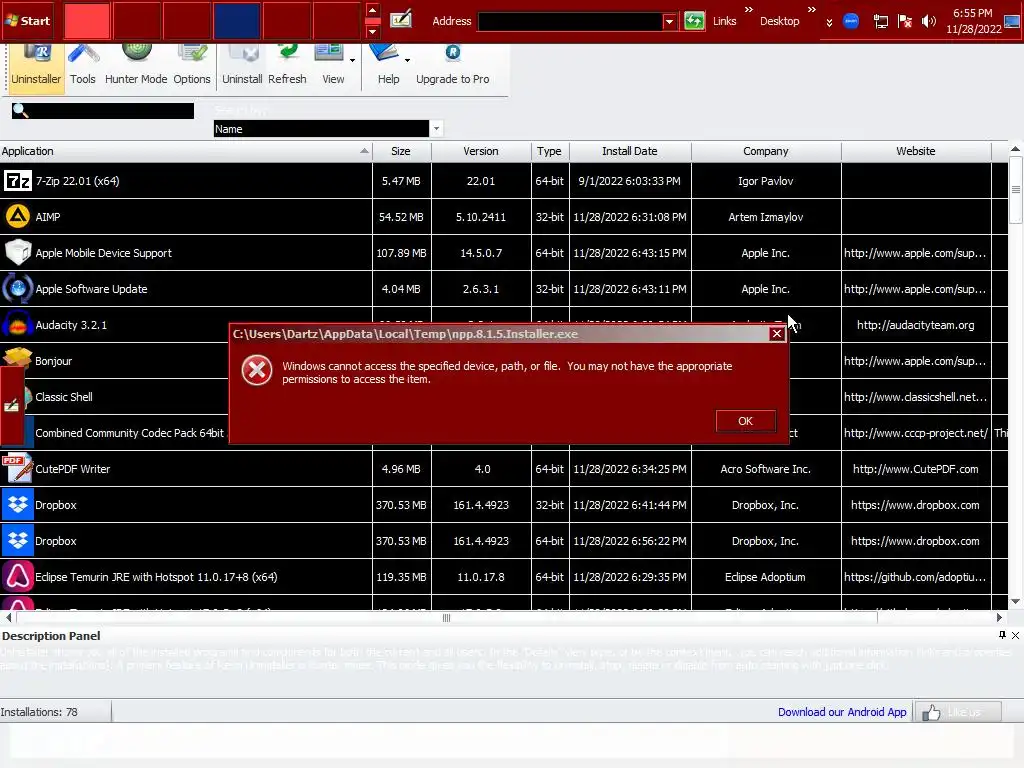Click the taskbar clock showing 6:55 PM
The width and height of the screenshot is (1024, 768).
click(973, 21)
